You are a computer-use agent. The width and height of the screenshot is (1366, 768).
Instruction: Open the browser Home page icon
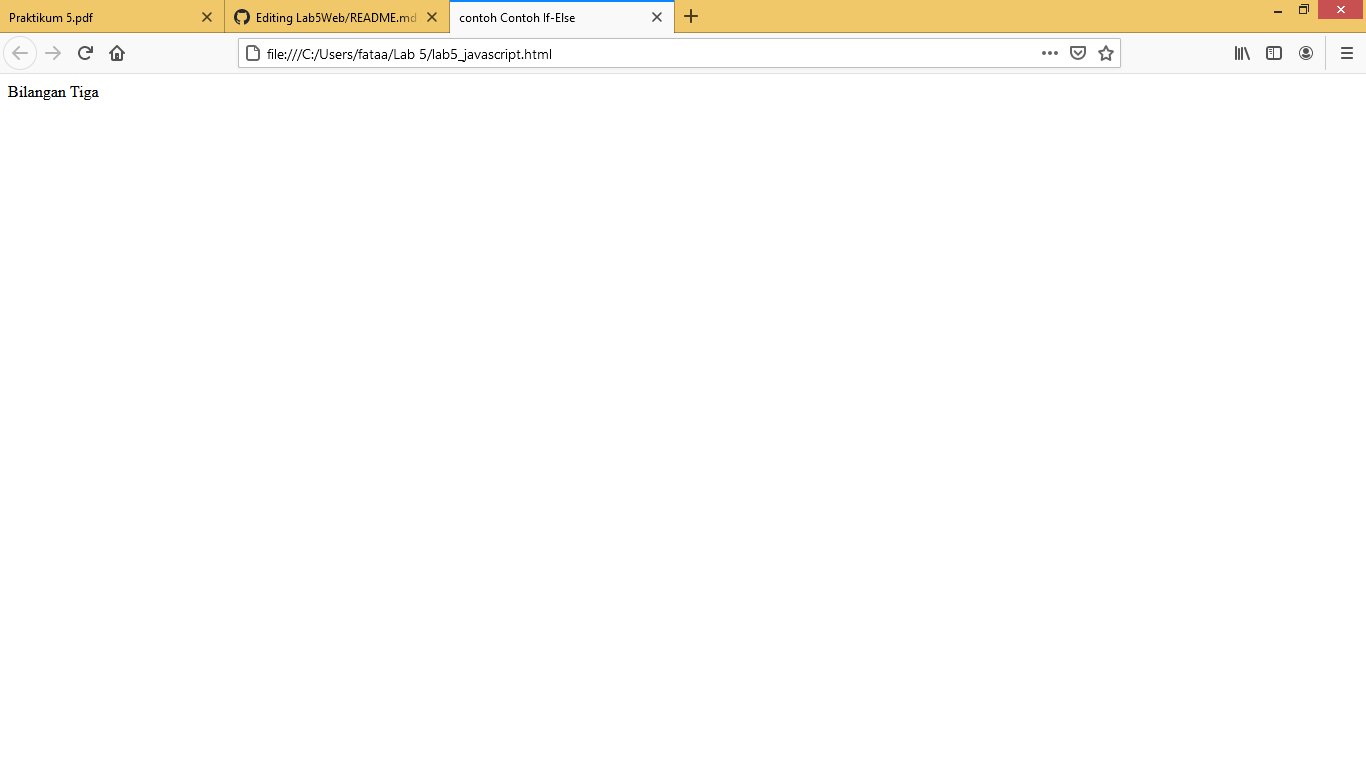tap(117, 53)
